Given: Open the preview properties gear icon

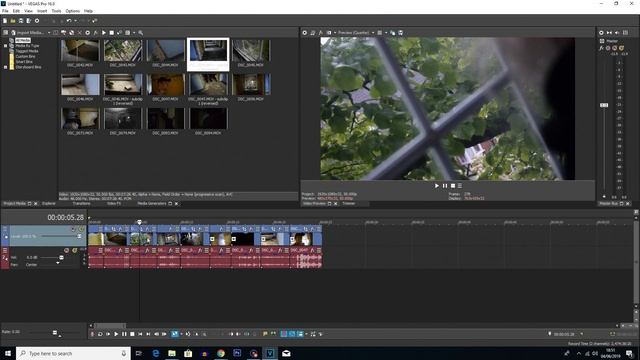Looking at the screenshot, I should pyautogui.click(x=304, y=33).
